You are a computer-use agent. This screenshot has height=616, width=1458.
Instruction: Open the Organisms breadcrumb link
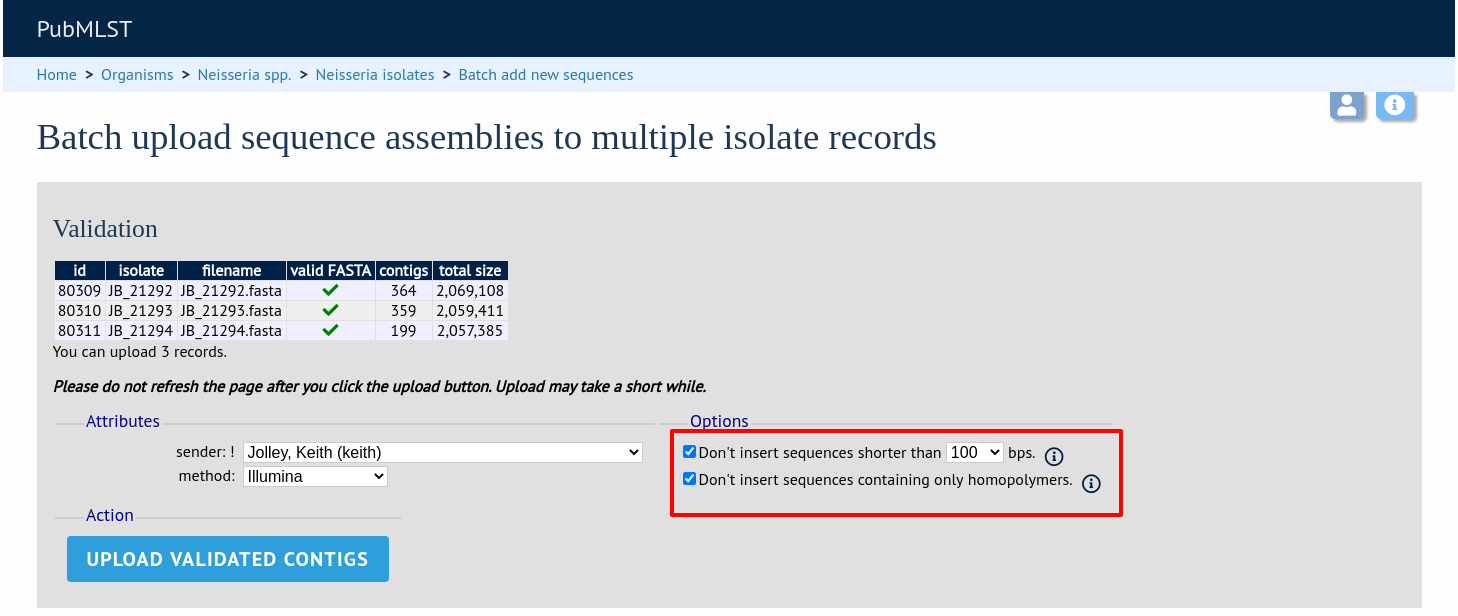(137, 75)
